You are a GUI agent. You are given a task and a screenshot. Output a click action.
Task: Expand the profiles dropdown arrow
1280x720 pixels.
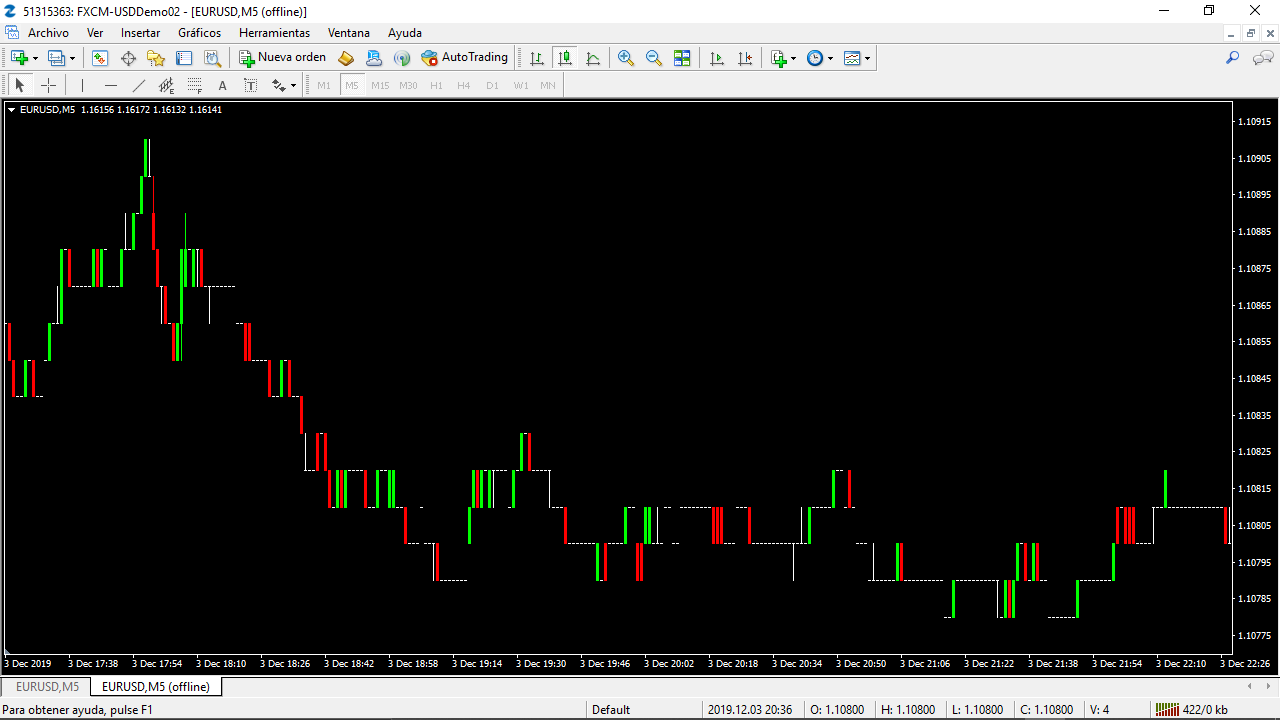(x=72, y=58)
